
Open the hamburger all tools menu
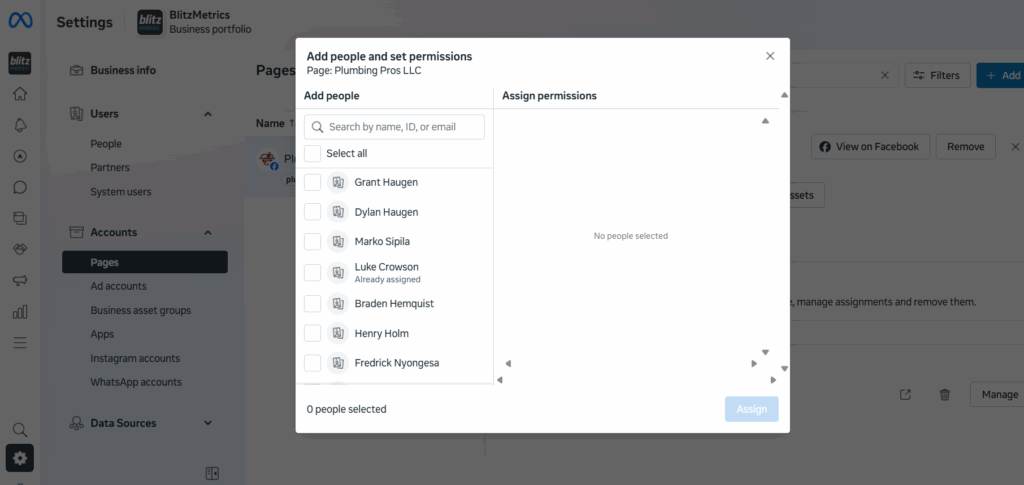(x=20, y=342)
